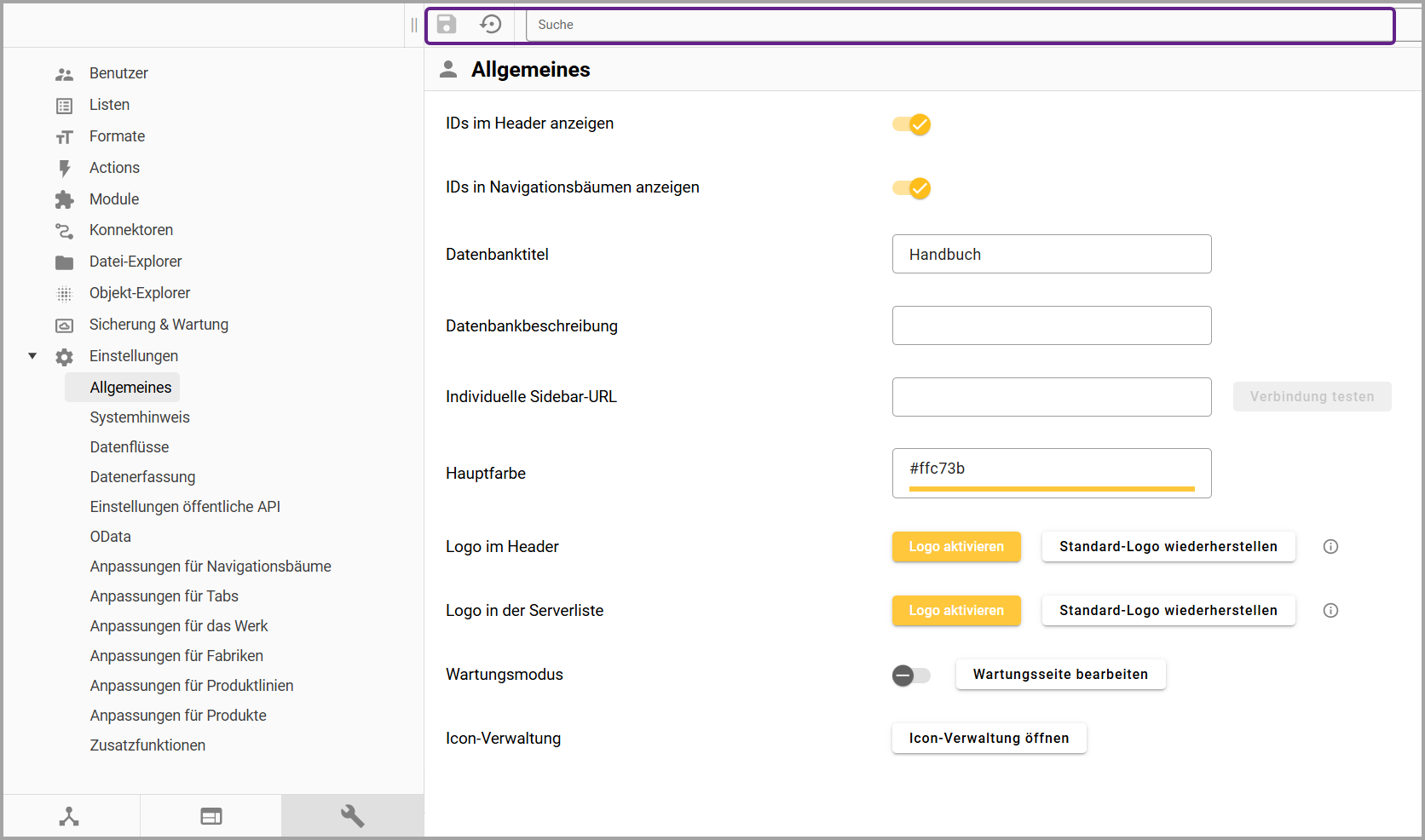Open info icon beside Logo in der Serverliste
Screen dimensions: 1425x840
pos(1330,611)
